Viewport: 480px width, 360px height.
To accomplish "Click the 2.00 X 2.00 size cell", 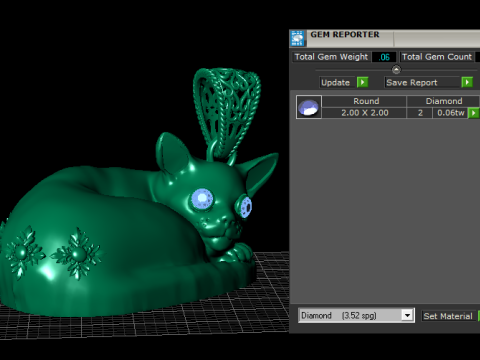I will (x=364, y=113).
